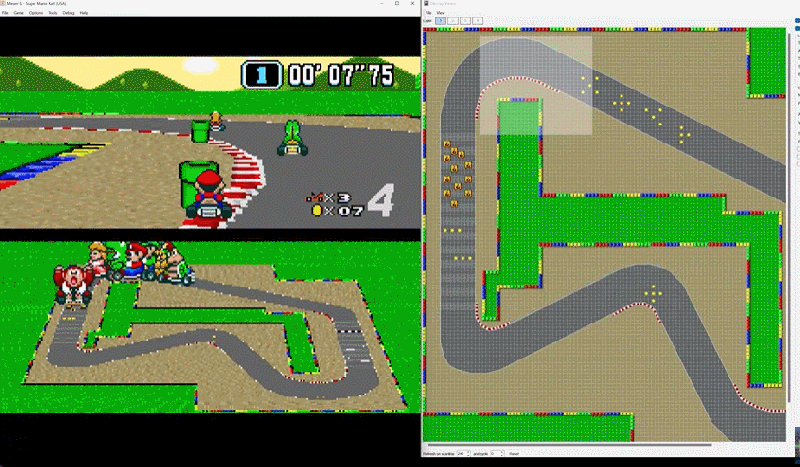Click the green pipe nearest Mario
The height and width of the screenshot is (467, 800).
(x=199, y=184)
